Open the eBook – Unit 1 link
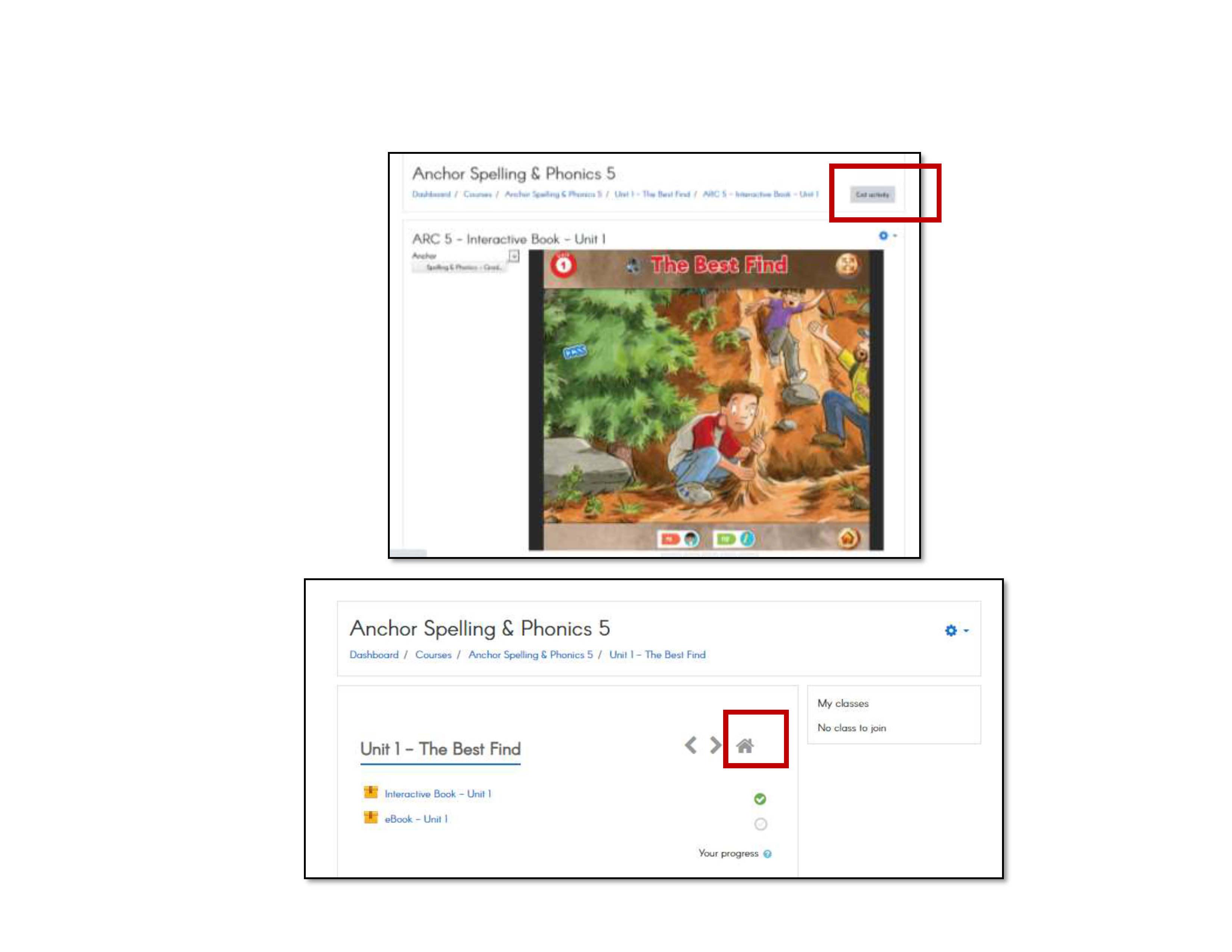1232x952 pixels. (416, 819)
